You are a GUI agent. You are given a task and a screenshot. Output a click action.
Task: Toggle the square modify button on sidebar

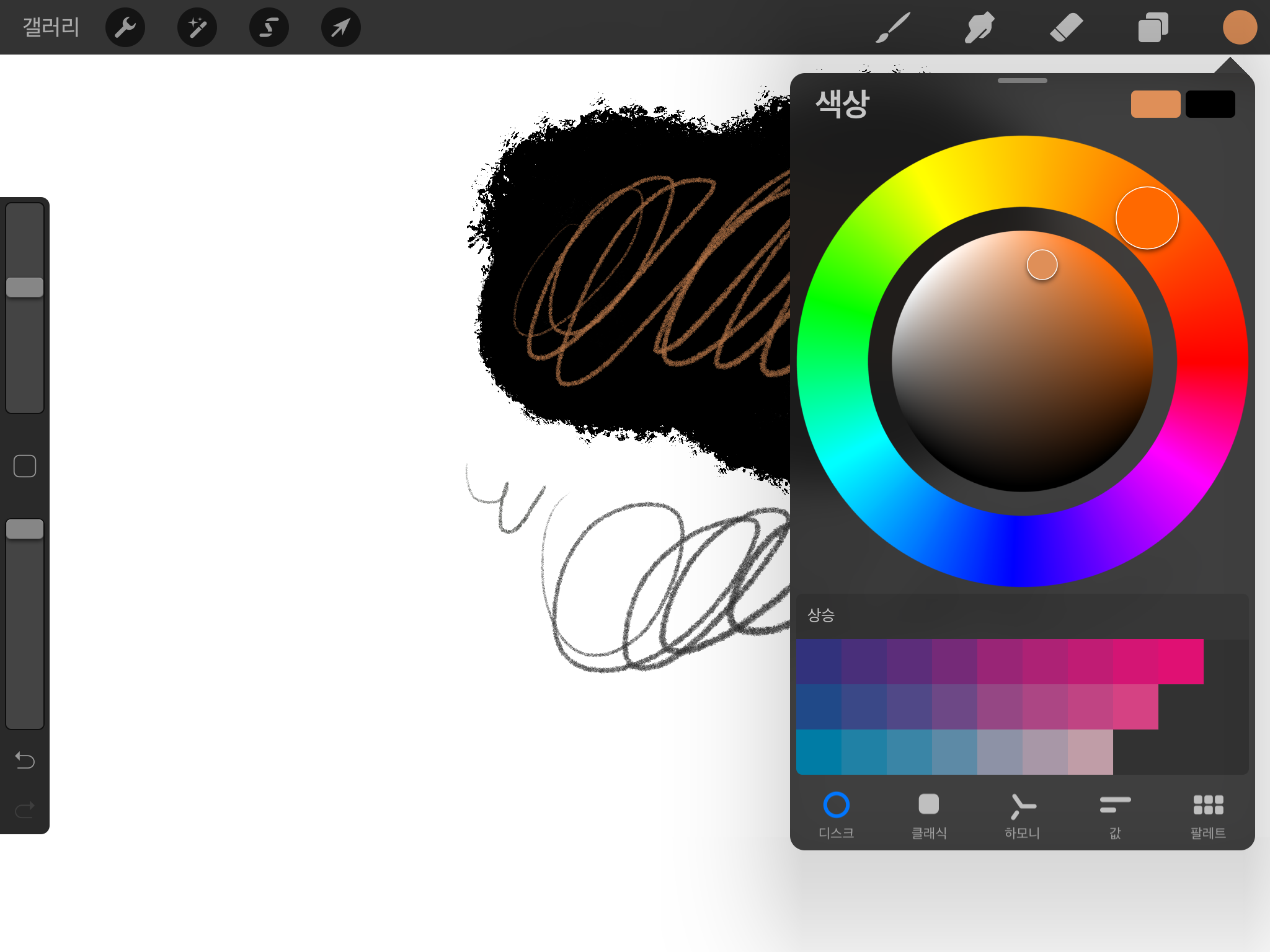[x=25, y=466]
